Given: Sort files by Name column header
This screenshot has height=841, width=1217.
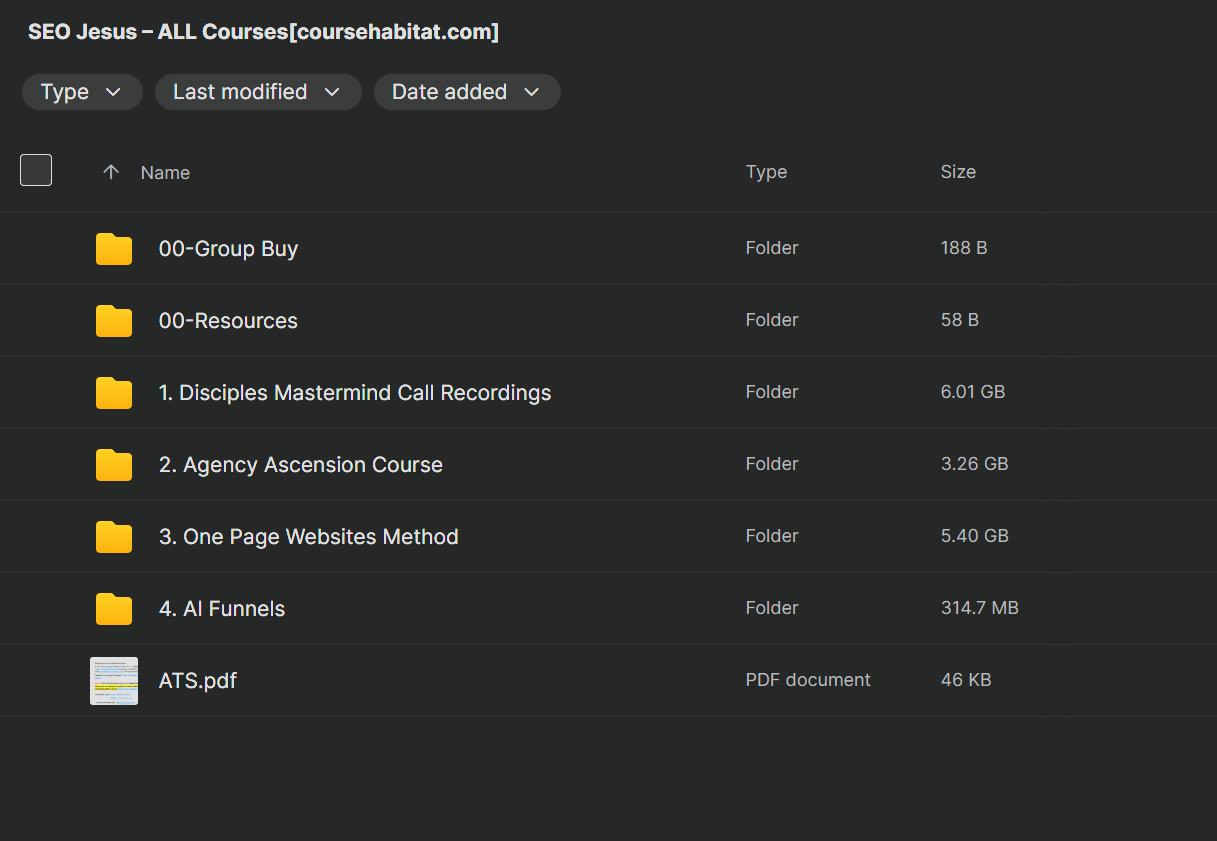Looking at the screenshot, I should tap(165, 173).
